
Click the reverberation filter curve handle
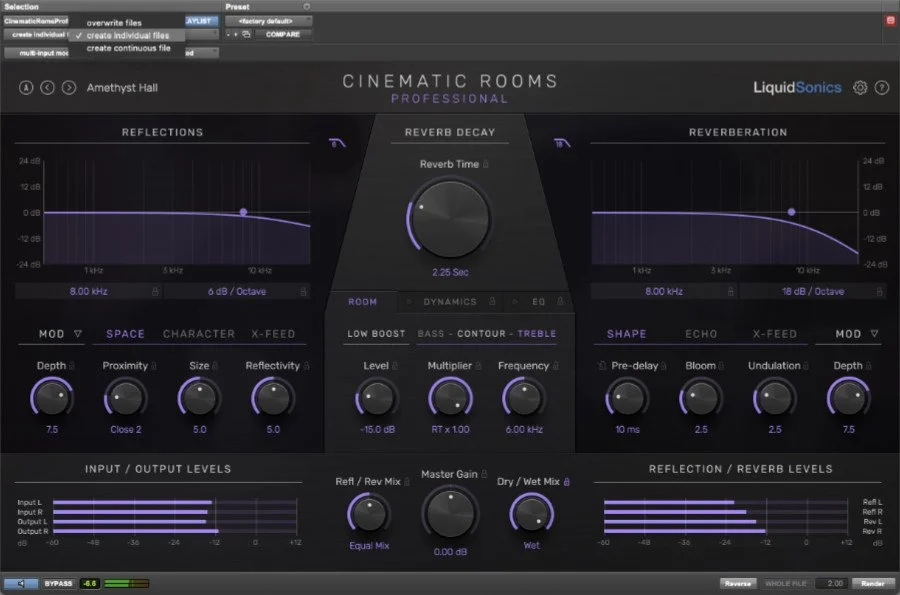(x=792, y=212)
